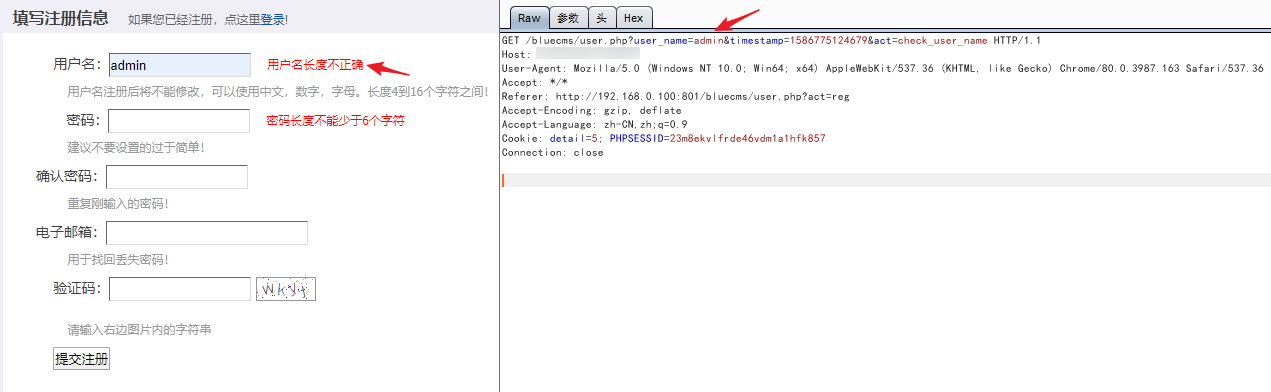Click the 密码 input field

179,121
